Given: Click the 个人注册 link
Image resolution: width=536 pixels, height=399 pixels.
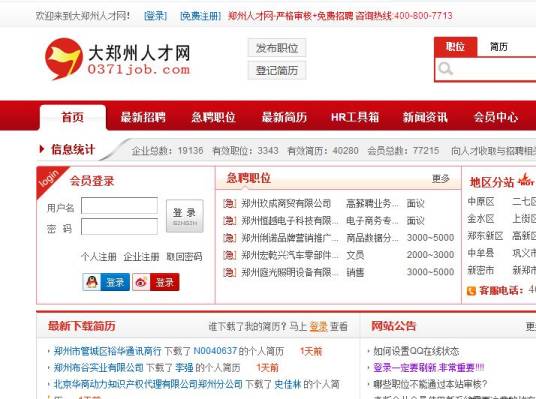Looking at the screenshot, I should (99, 256).
